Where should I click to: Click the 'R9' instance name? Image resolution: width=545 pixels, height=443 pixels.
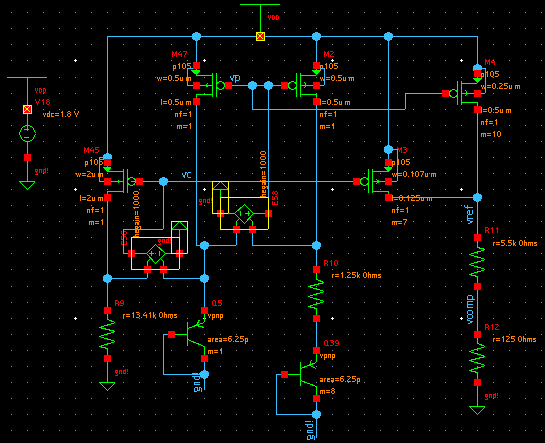(119, 303)
